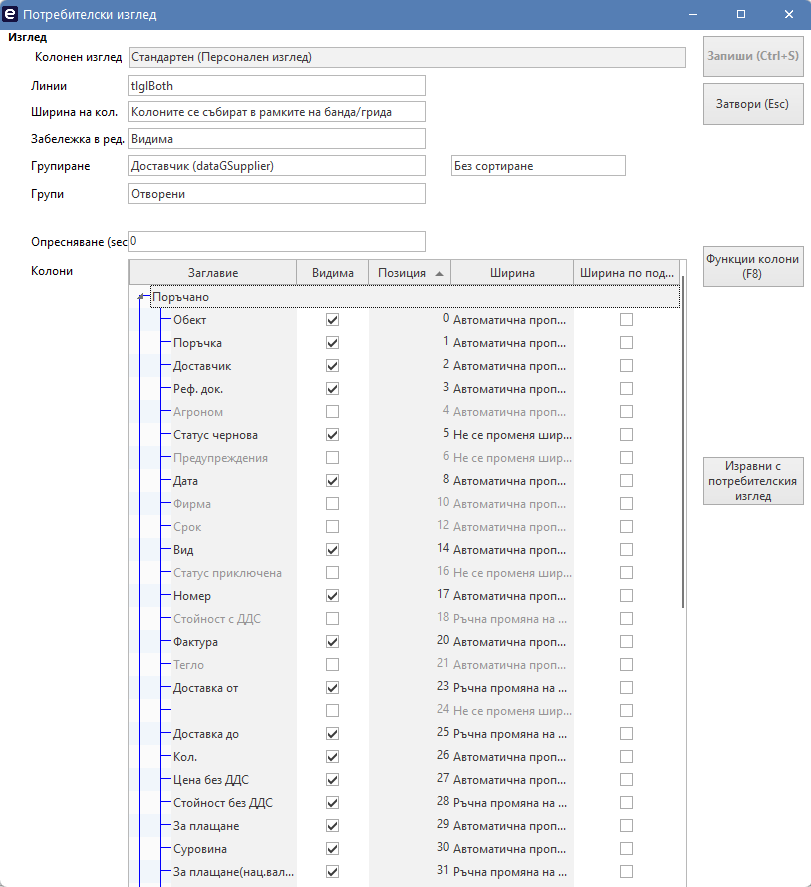811x887 pixels.
Task: Click the width cell for Доставка от
Action: (x=512, y=688)
